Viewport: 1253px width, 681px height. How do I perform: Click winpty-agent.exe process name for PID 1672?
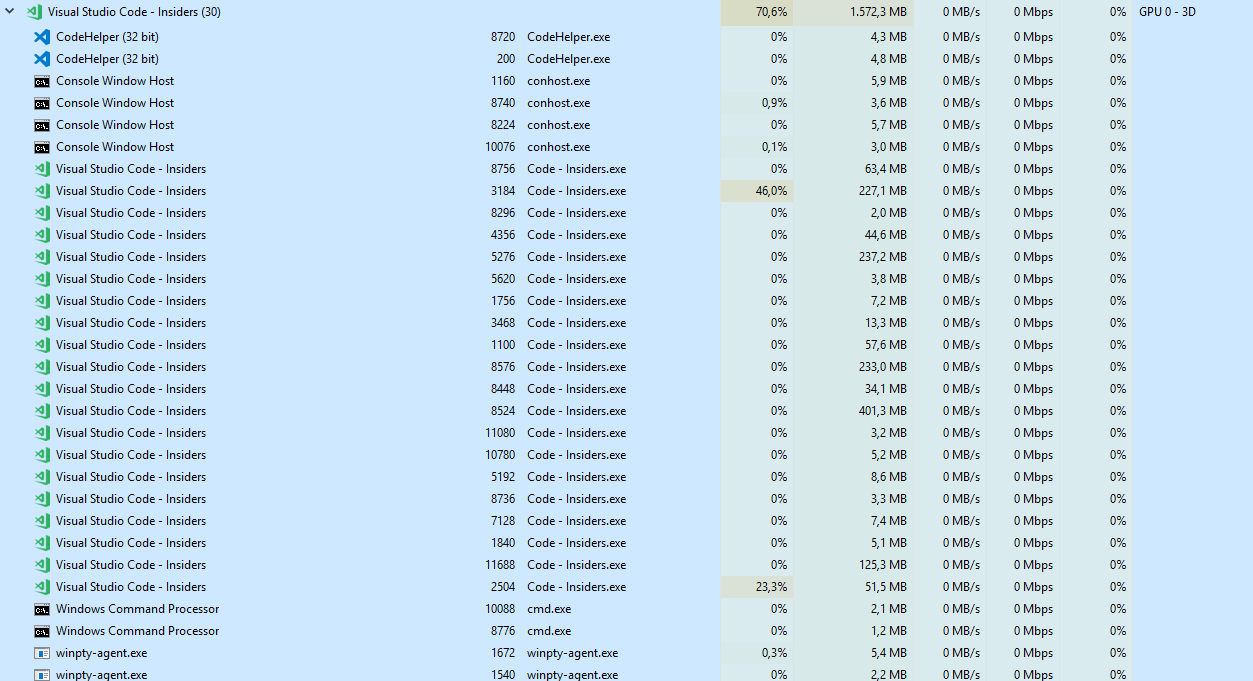pos(572,653)
